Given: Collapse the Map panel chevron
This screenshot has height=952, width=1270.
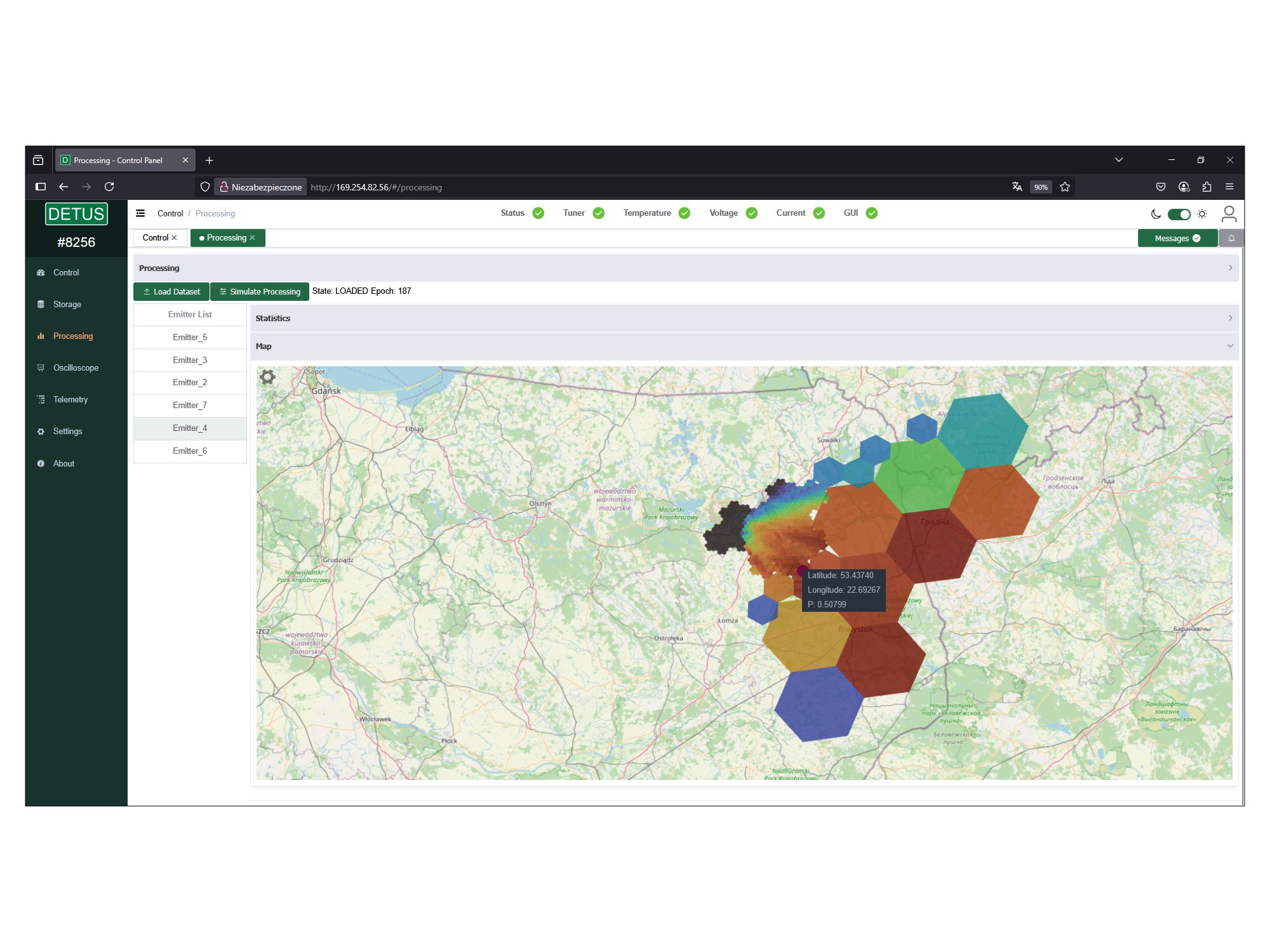Looking at the screenshot, I should click(x=1230, y=346).
